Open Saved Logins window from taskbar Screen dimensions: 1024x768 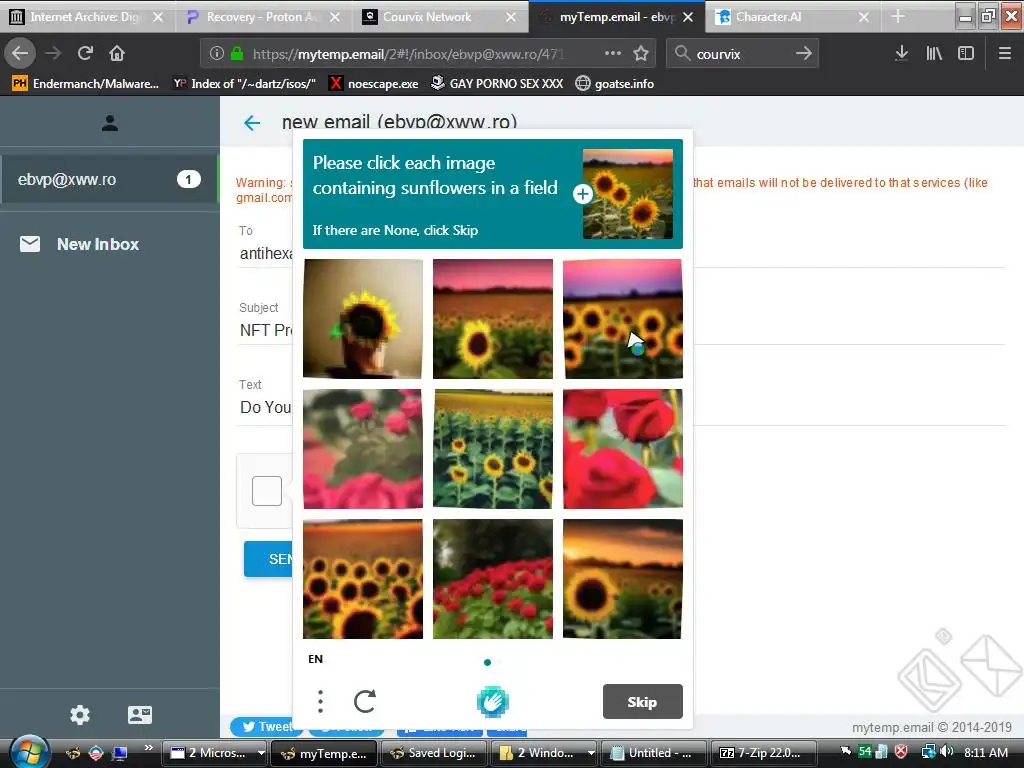click(434, 753)
